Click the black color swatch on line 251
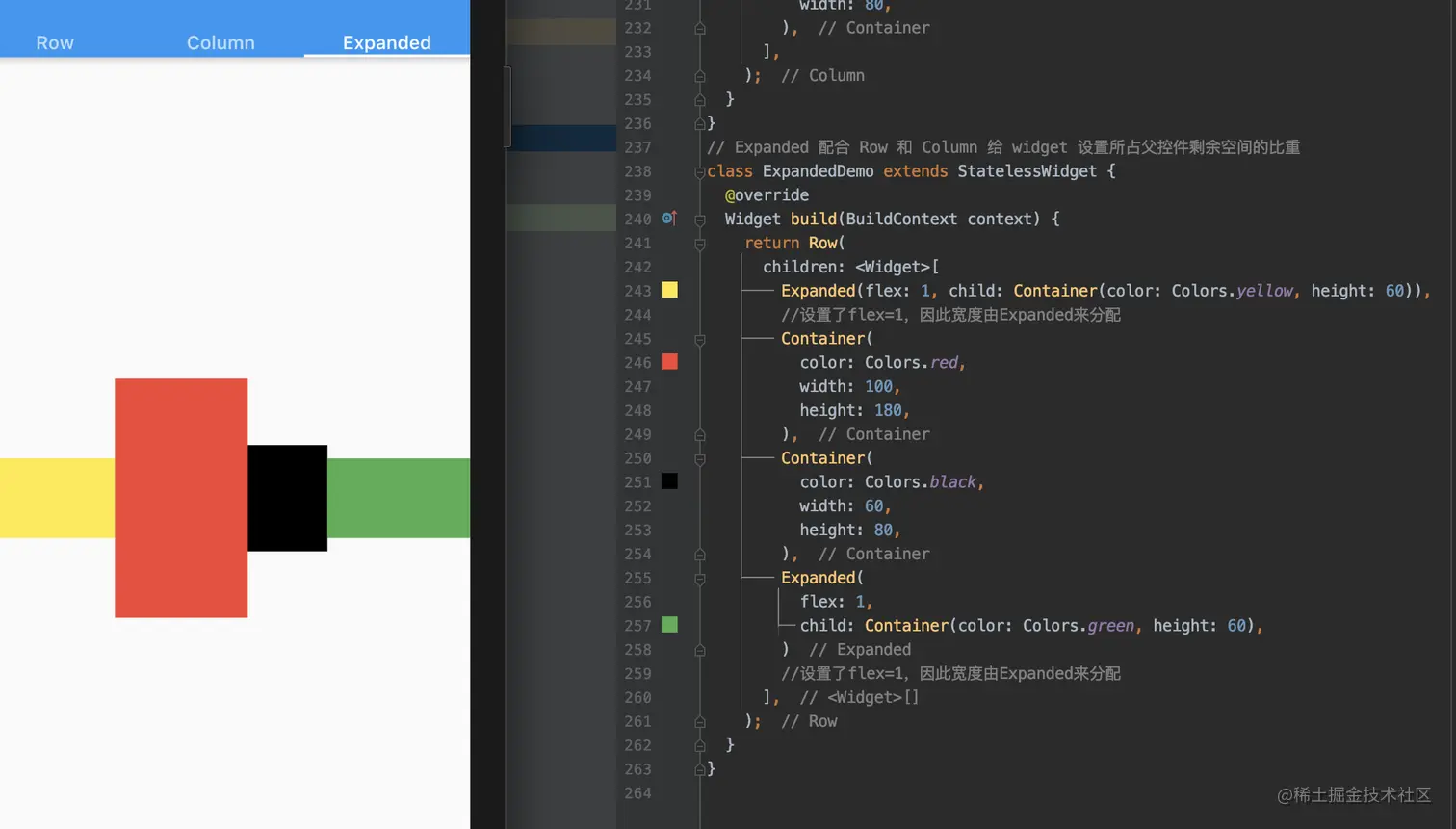The height and width of the screenshot is (829, 1456). [669, 481]
